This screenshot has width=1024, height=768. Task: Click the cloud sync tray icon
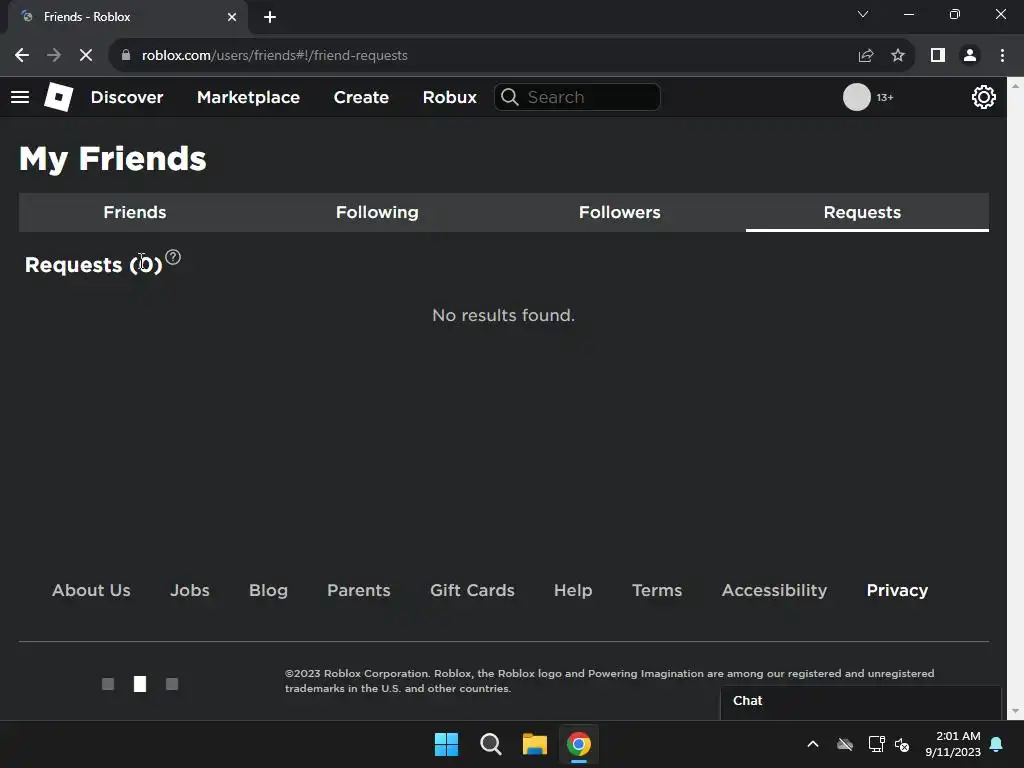(845, 744)
